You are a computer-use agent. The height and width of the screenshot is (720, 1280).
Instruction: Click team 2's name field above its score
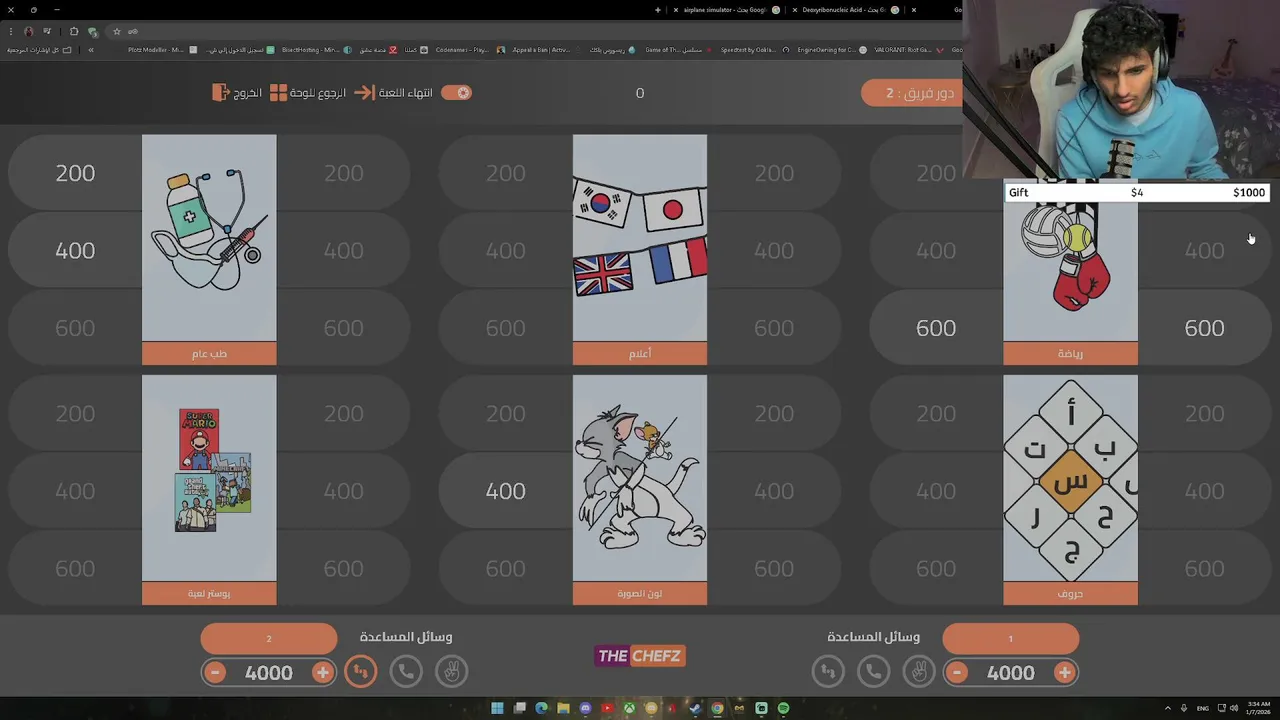tap(269, 638)
